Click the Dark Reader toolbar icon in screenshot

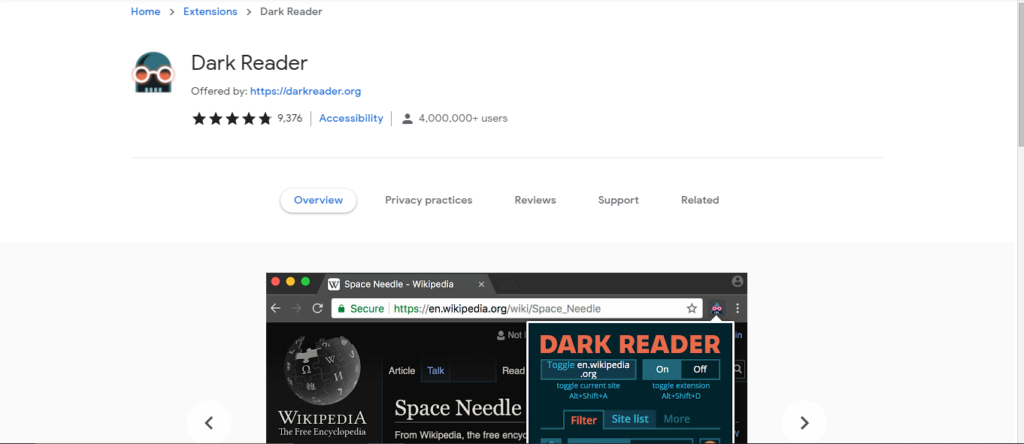(x=716, y=308)
